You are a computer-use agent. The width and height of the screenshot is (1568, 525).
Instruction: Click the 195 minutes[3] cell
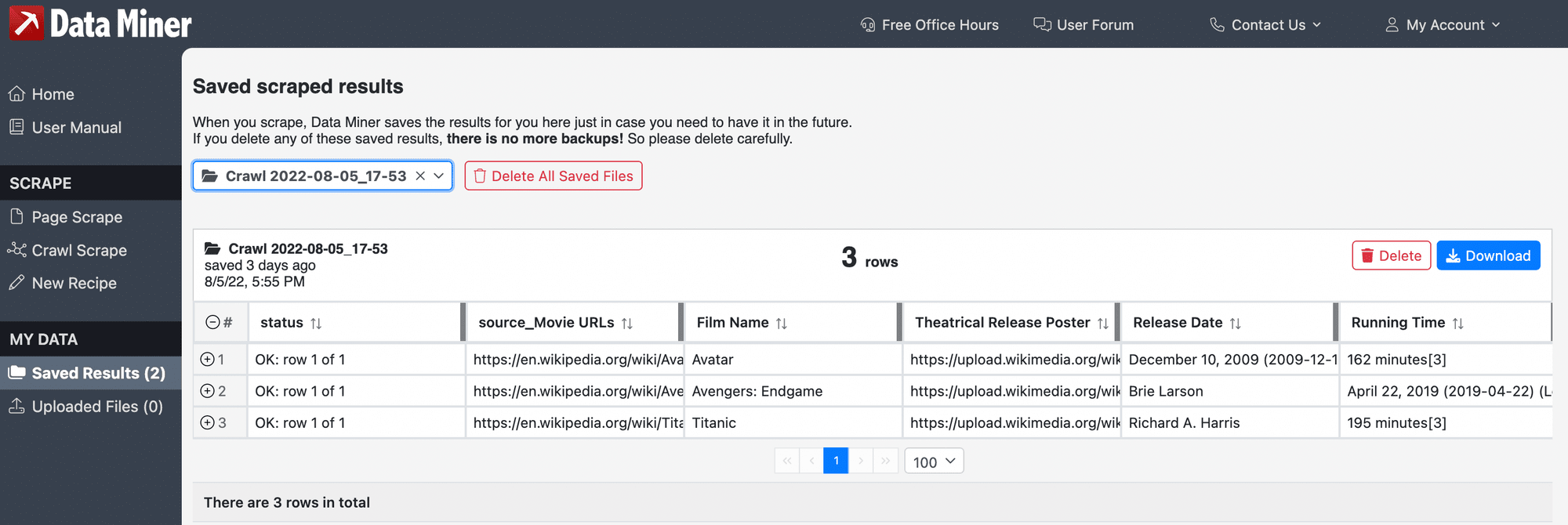tap(1446, 422)
